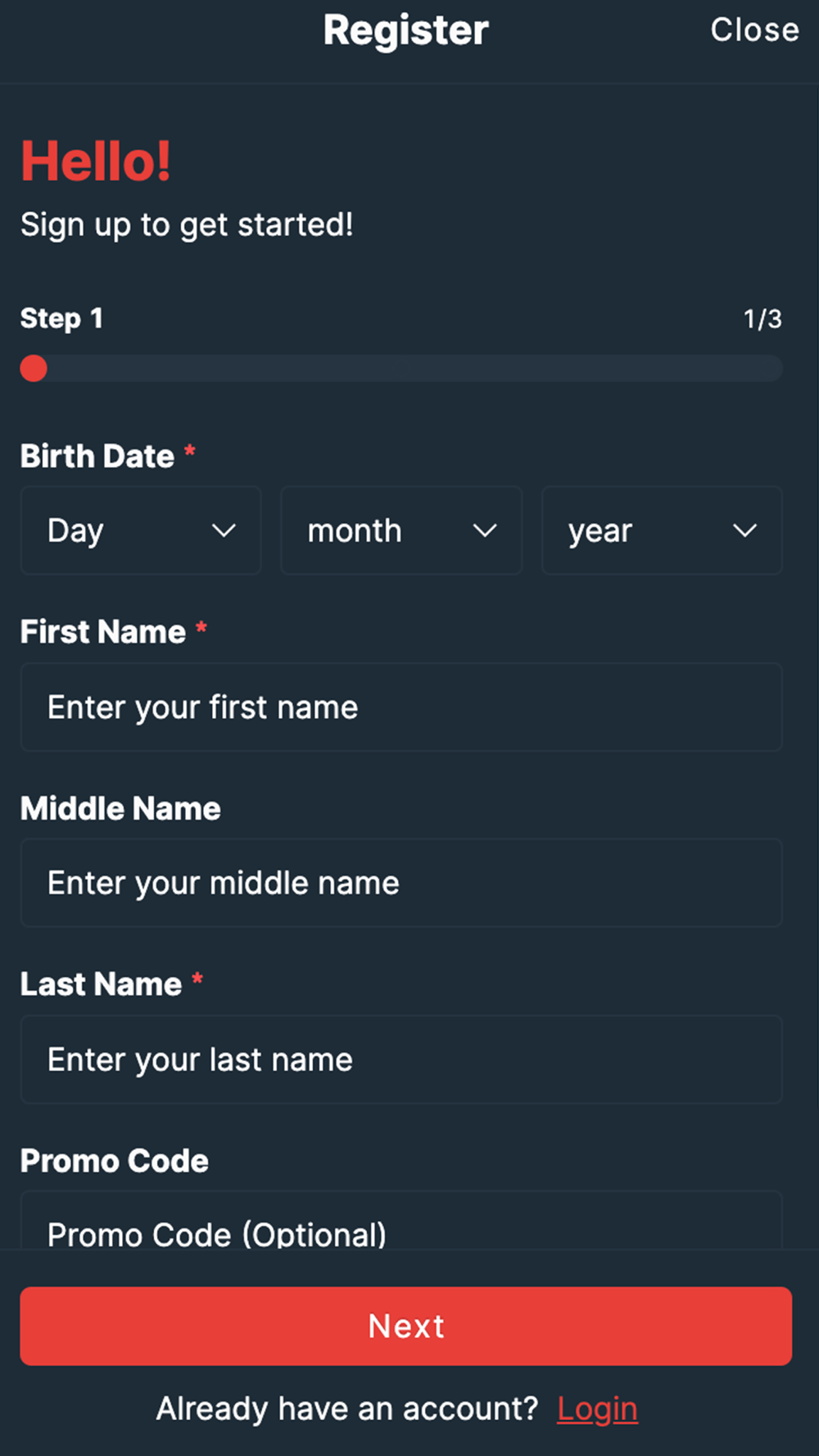
Task: Focus the middle name input field
Action: [400, 884]
